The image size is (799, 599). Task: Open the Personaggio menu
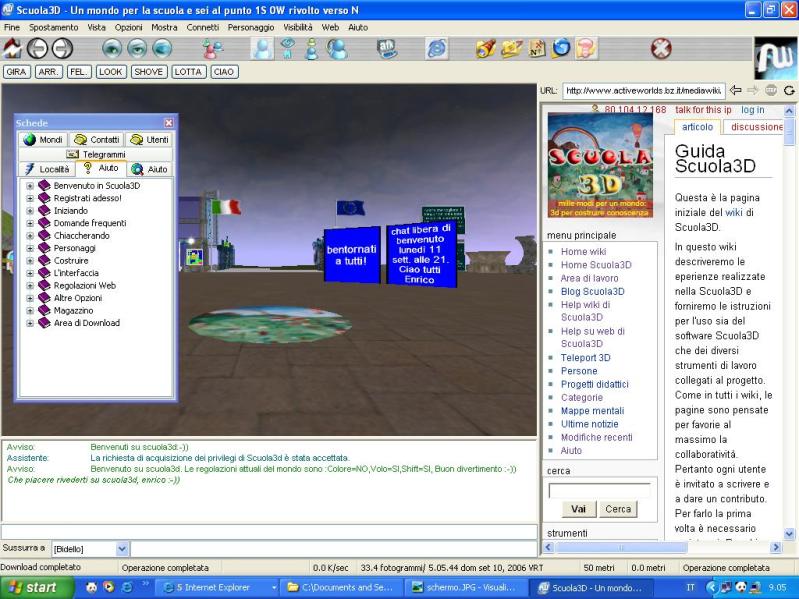click(x=251, y=28)
